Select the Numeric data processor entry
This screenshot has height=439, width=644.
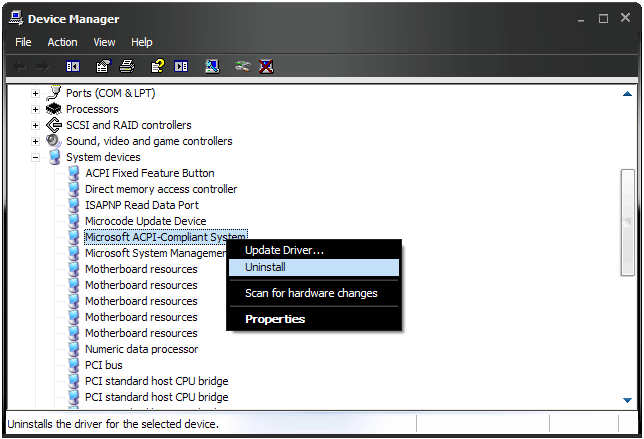[x=141, y=349]
